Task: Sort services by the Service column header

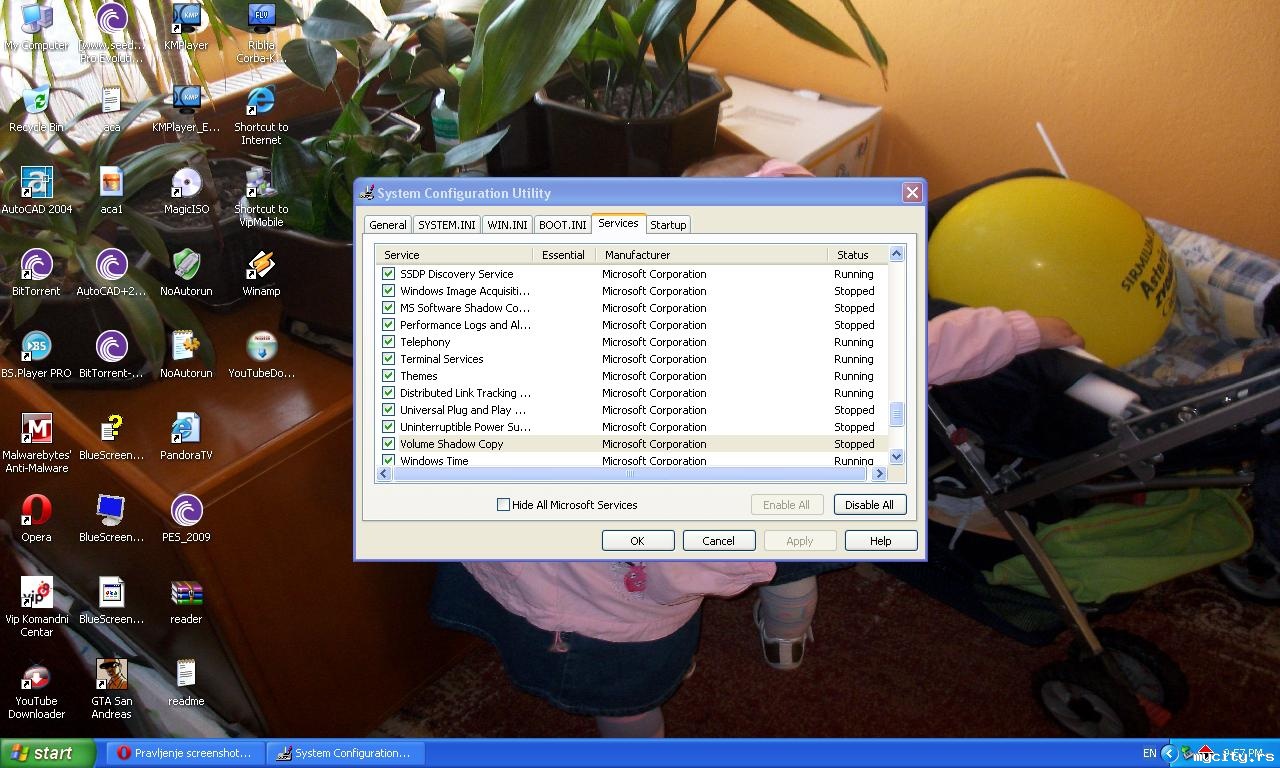Action: 454,255
